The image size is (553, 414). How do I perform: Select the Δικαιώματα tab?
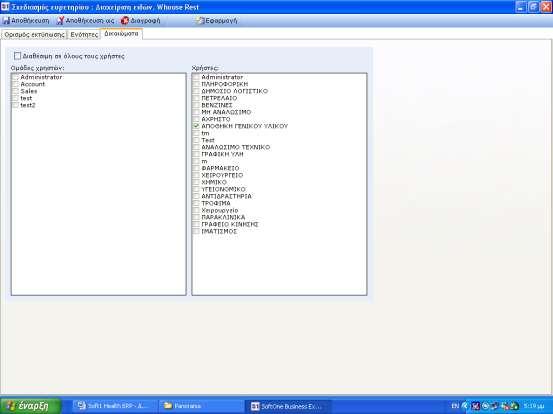(121, 34)
